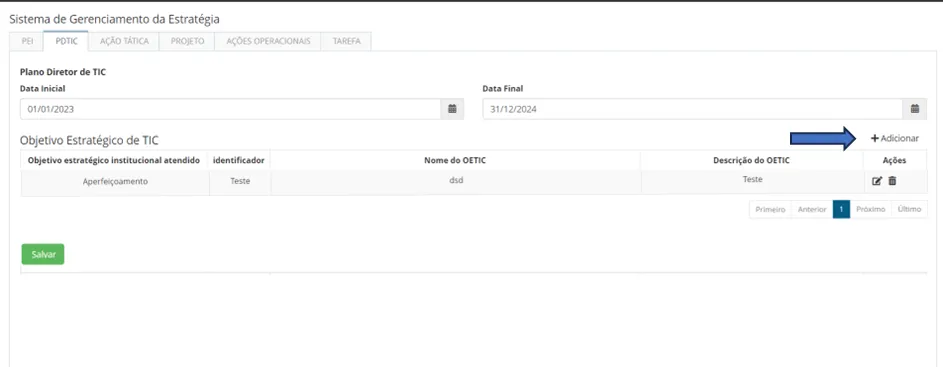Open the AÇÃO TÁTICA tab

(x=124, y=42)
